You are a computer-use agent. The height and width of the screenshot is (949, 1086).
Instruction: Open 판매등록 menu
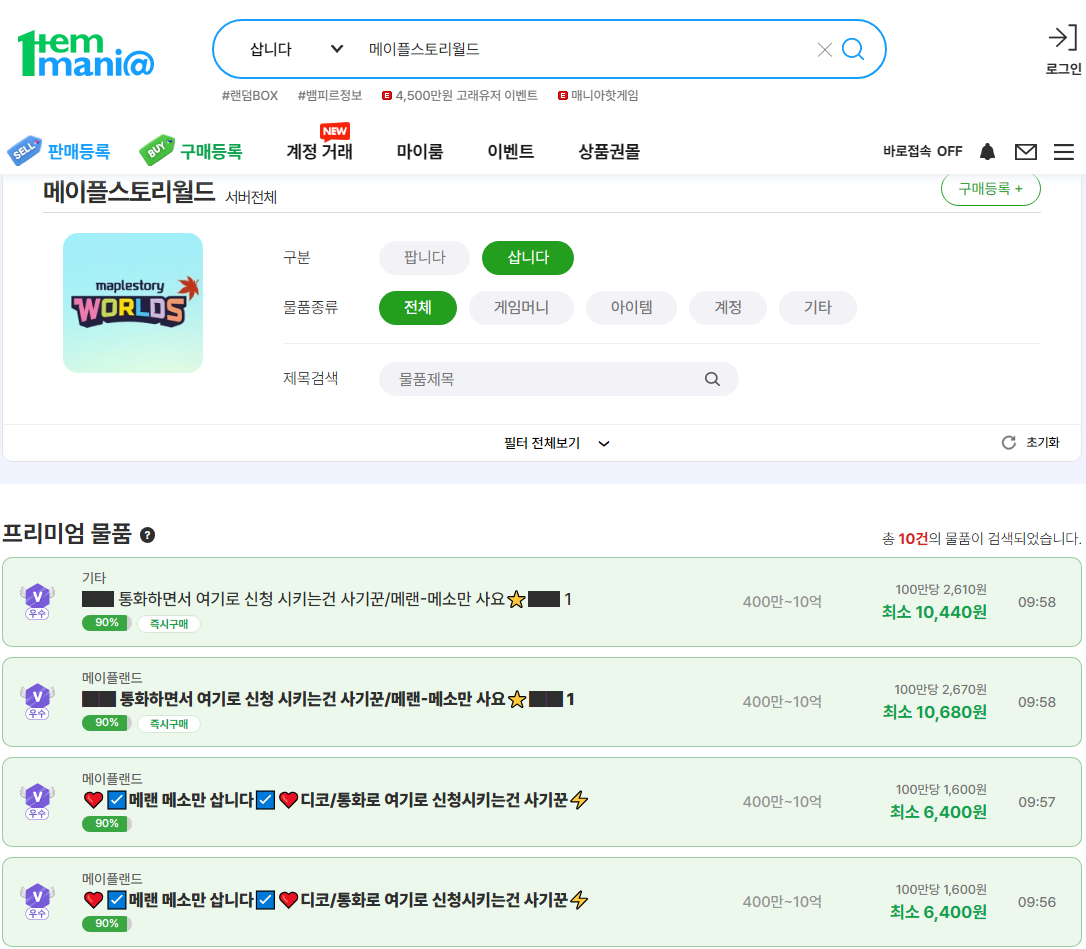click(x=78, y=152)
